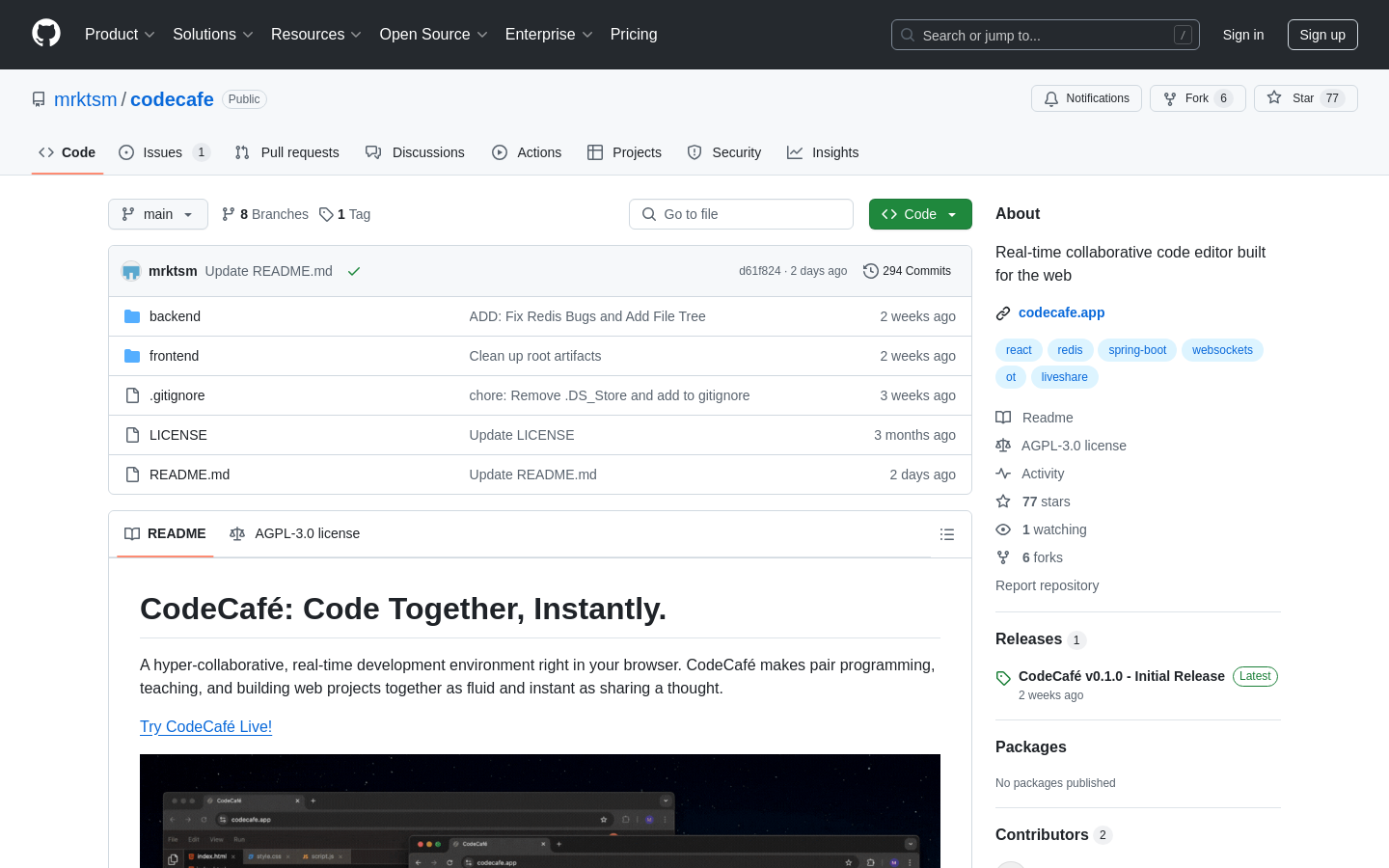This screenshot has height=868, width=1389.
Task: Click the react topic tag
Action: tap(1019, 350)
